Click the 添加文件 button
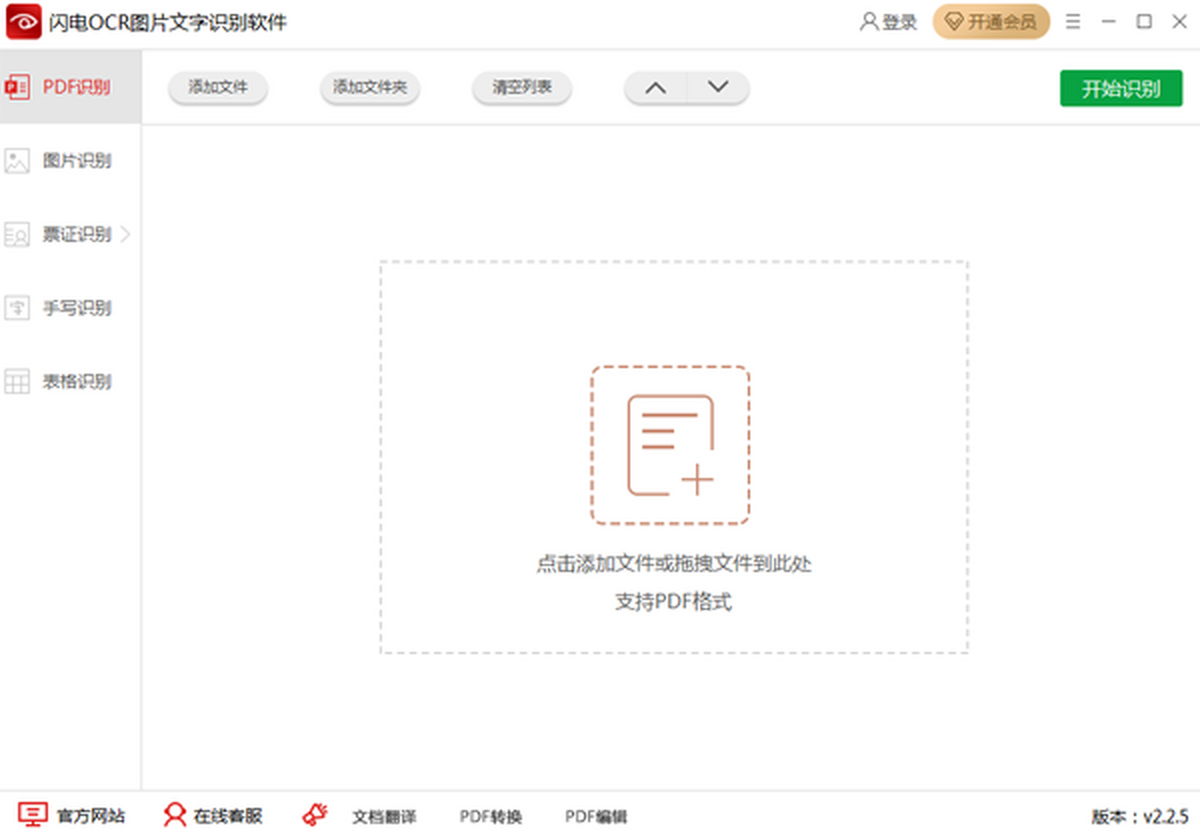Viewport: 1200px width, 834px height. tap(218, 87)
